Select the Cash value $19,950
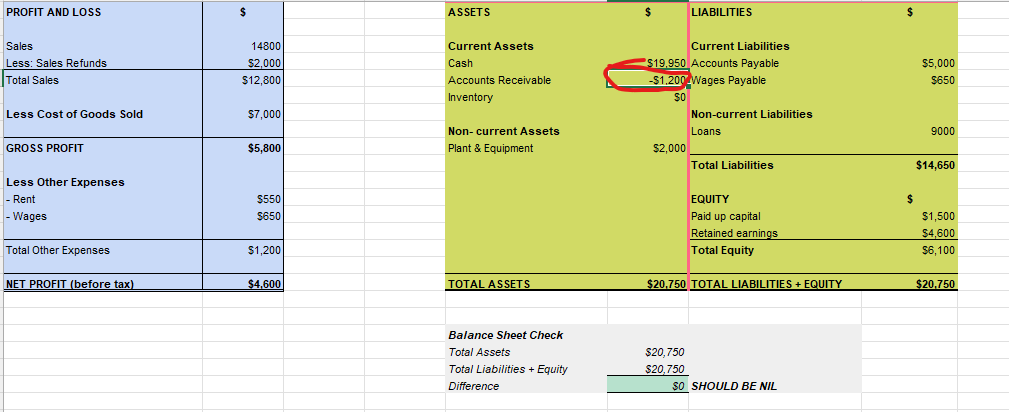The height and width of the screenshot is (412, 1009). click(667, 63)
